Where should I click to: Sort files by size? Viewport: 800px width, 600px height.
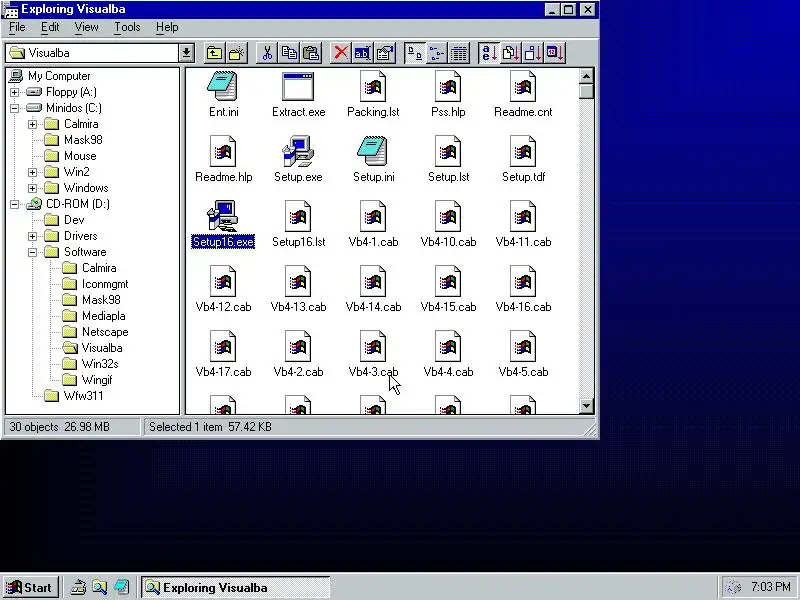(x=533, y=53)
